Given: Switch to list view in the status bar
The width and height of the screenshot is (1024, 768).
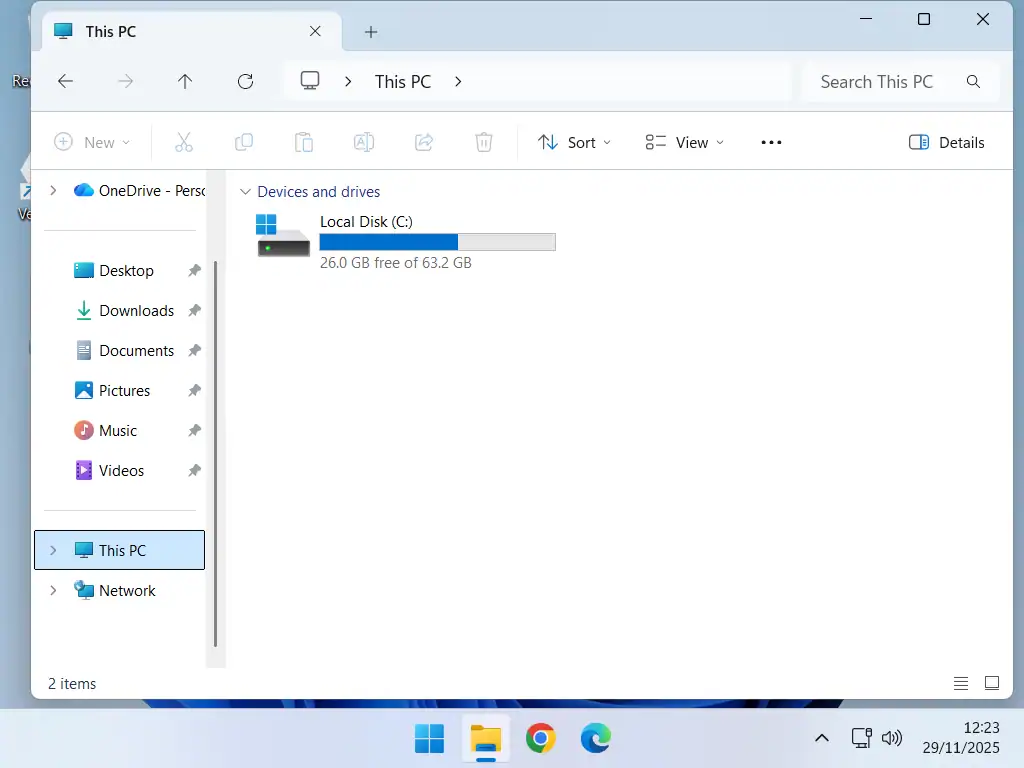Looking at the screenshot, I should pos(960,683).
